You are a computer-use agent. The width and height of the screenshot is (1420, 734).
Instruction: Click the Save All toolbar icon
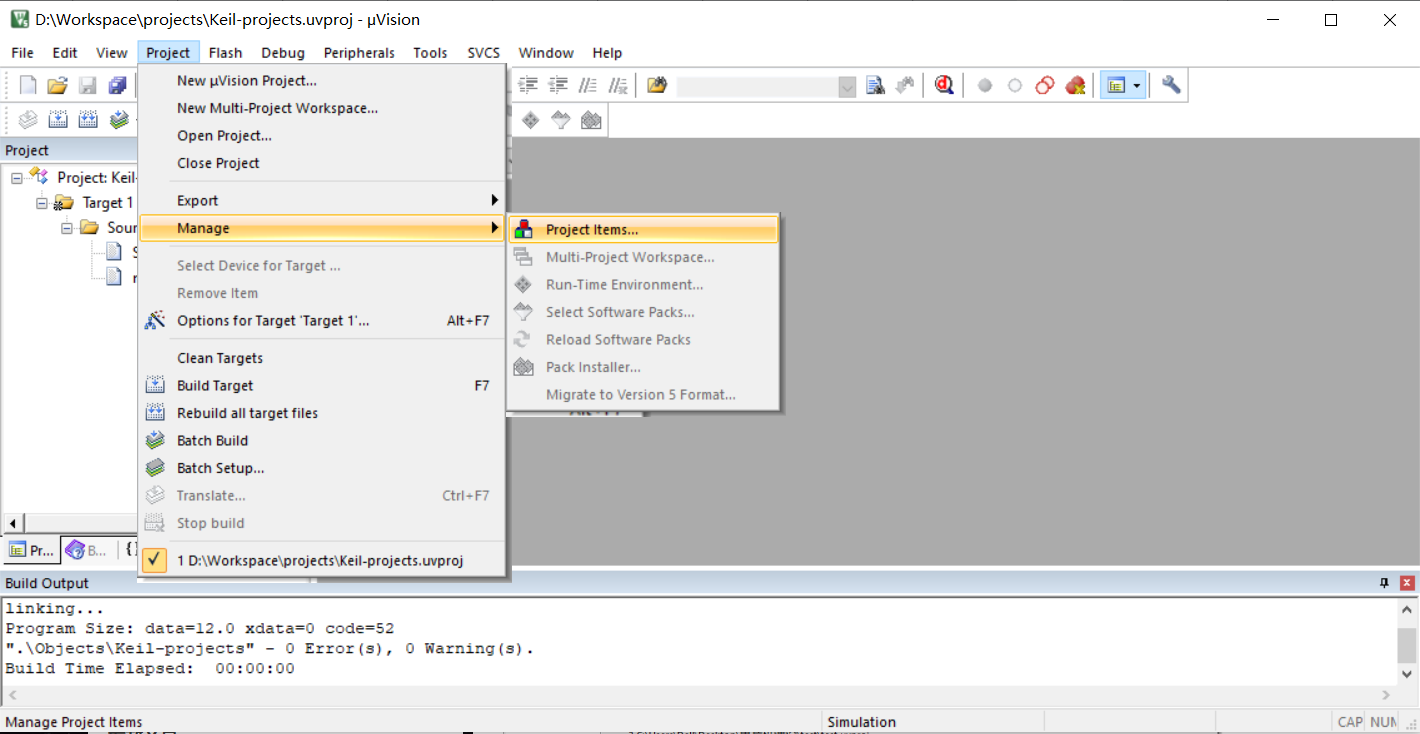click(118, 86)
